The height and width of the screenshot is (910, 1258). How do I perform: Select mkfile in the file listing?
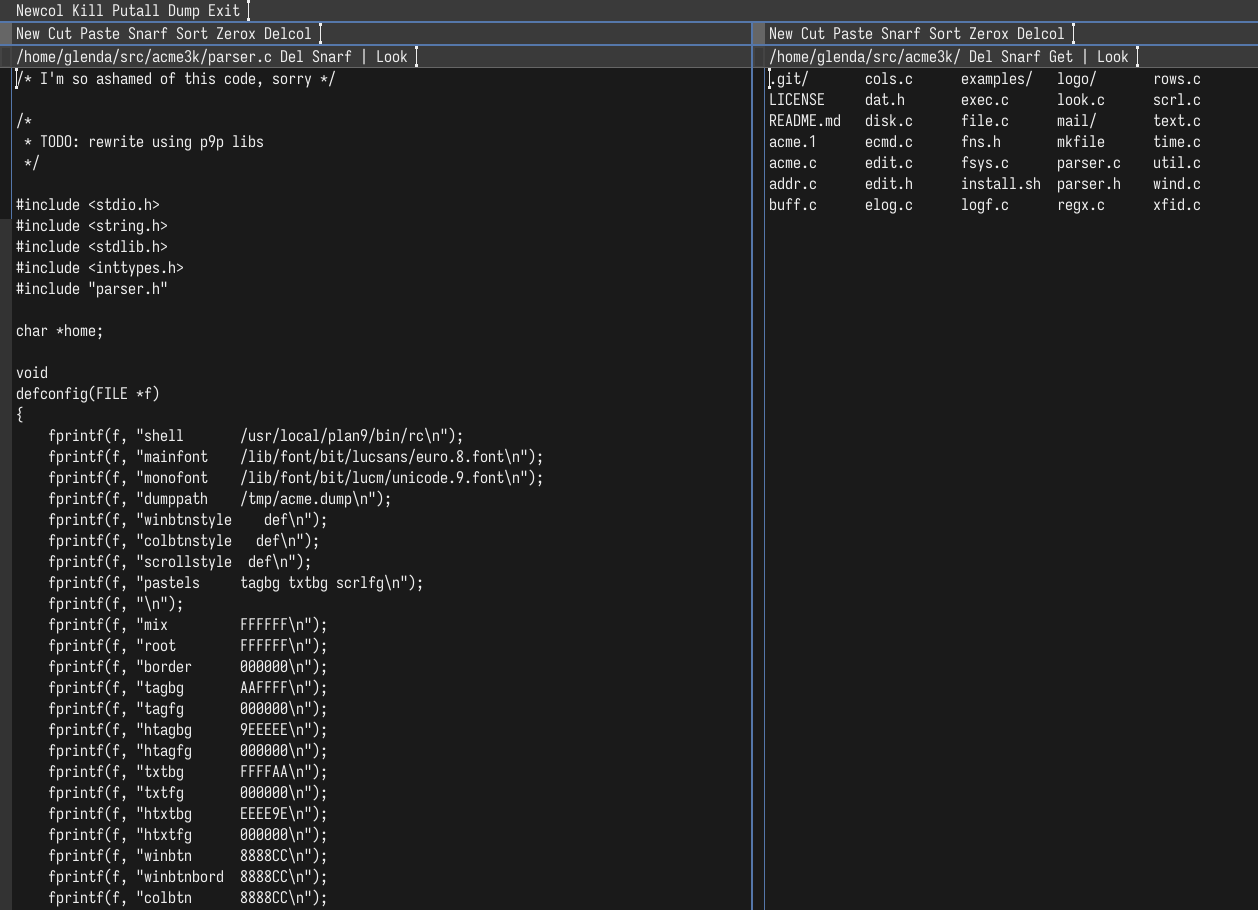pos(1081,142)
